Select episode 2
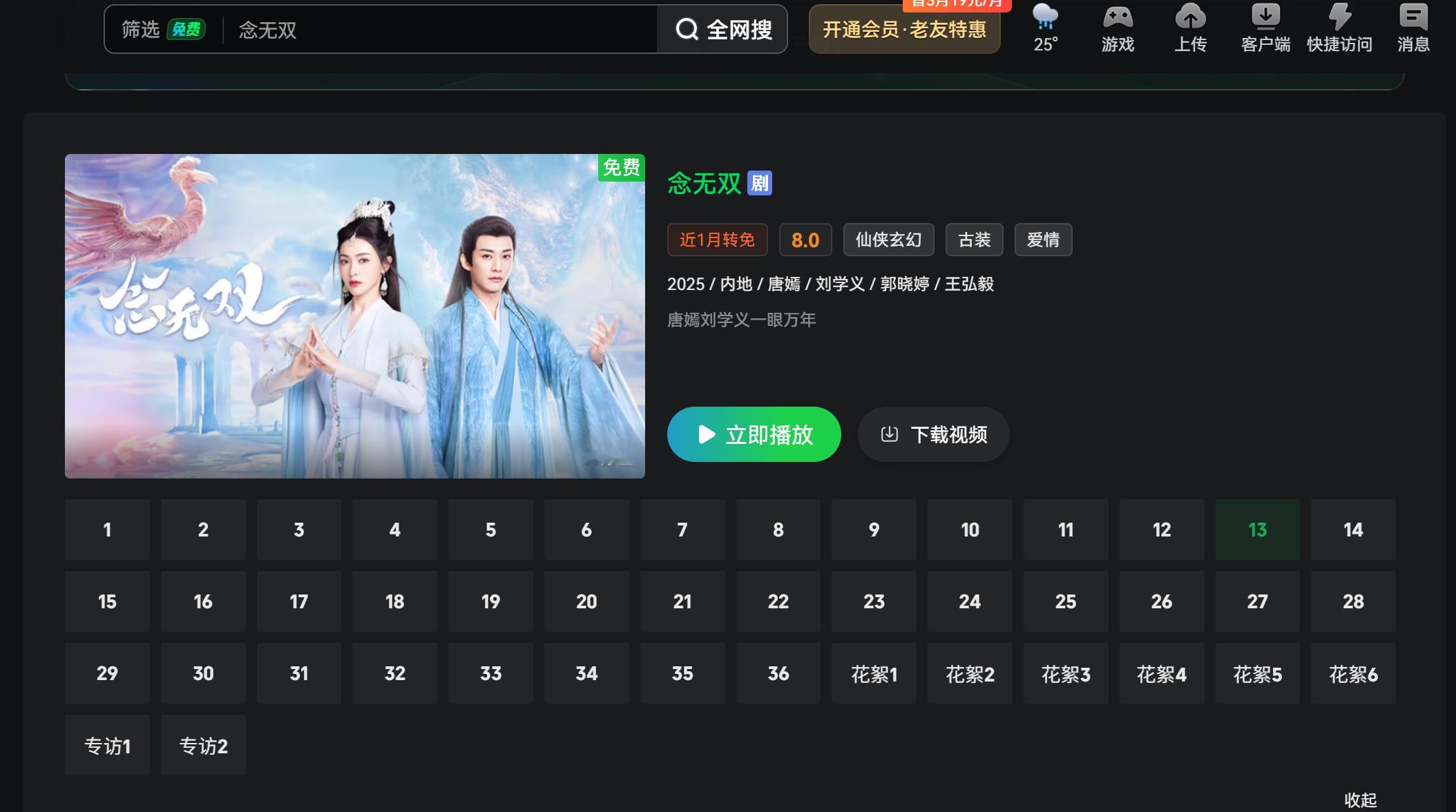The width and height of the screenshot is (1456, 812). click(203, 530)
